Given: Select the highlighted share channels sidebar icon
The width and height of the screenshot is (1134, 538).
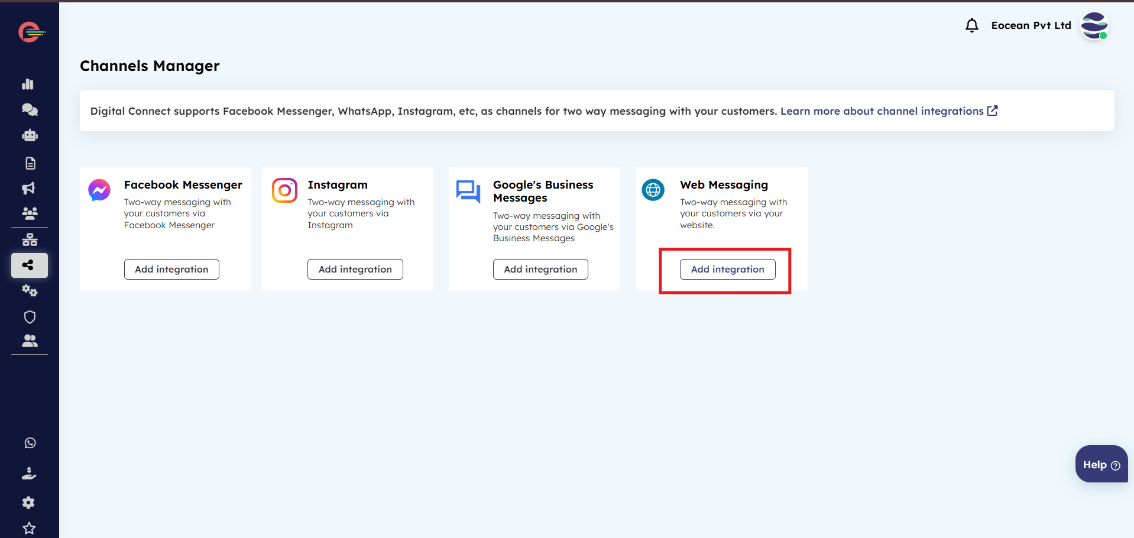Looking at the screenshot, I should point(29,265).
